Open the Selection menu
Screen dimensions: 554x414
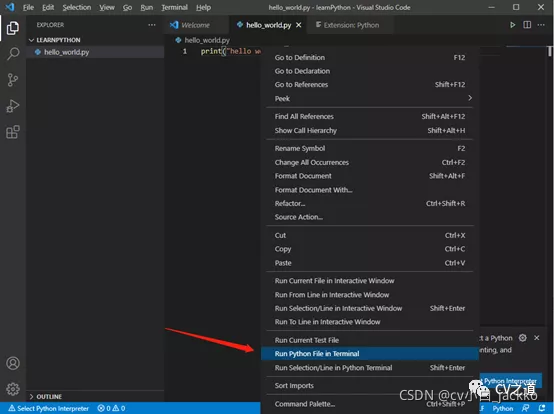coord(77,7)
